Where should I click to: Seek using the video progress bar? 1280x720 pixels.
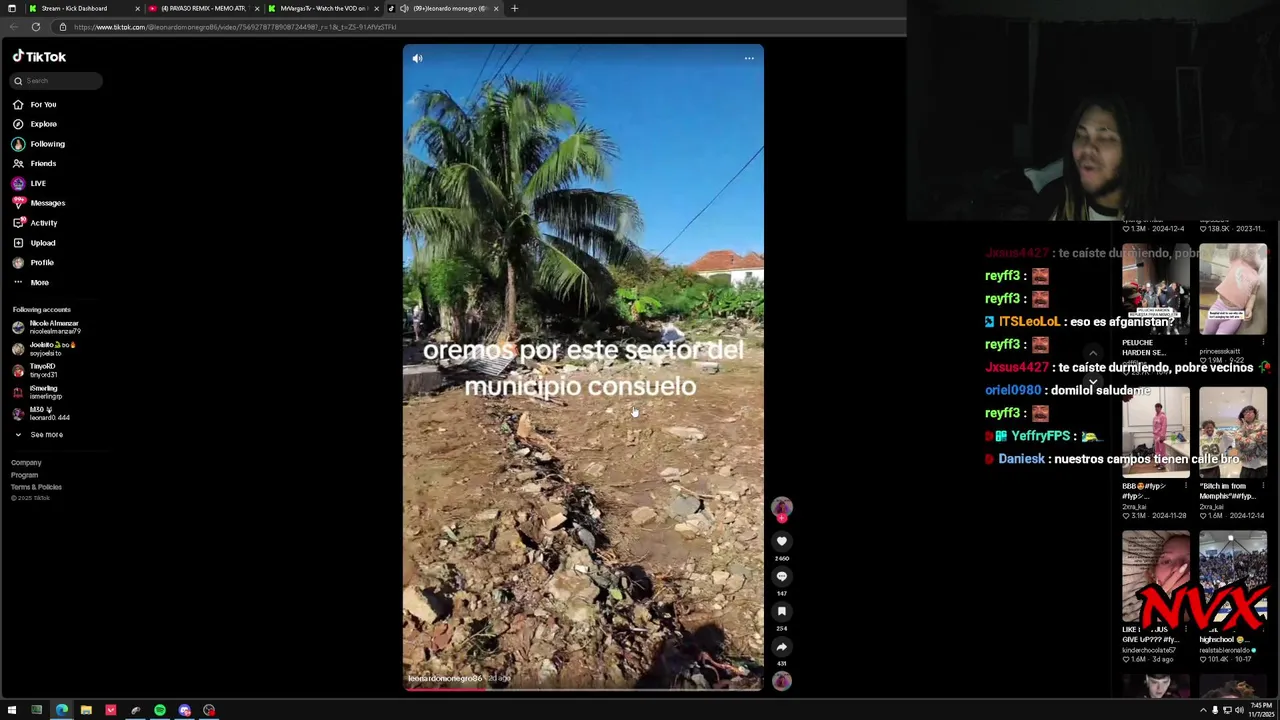point(583,688)
